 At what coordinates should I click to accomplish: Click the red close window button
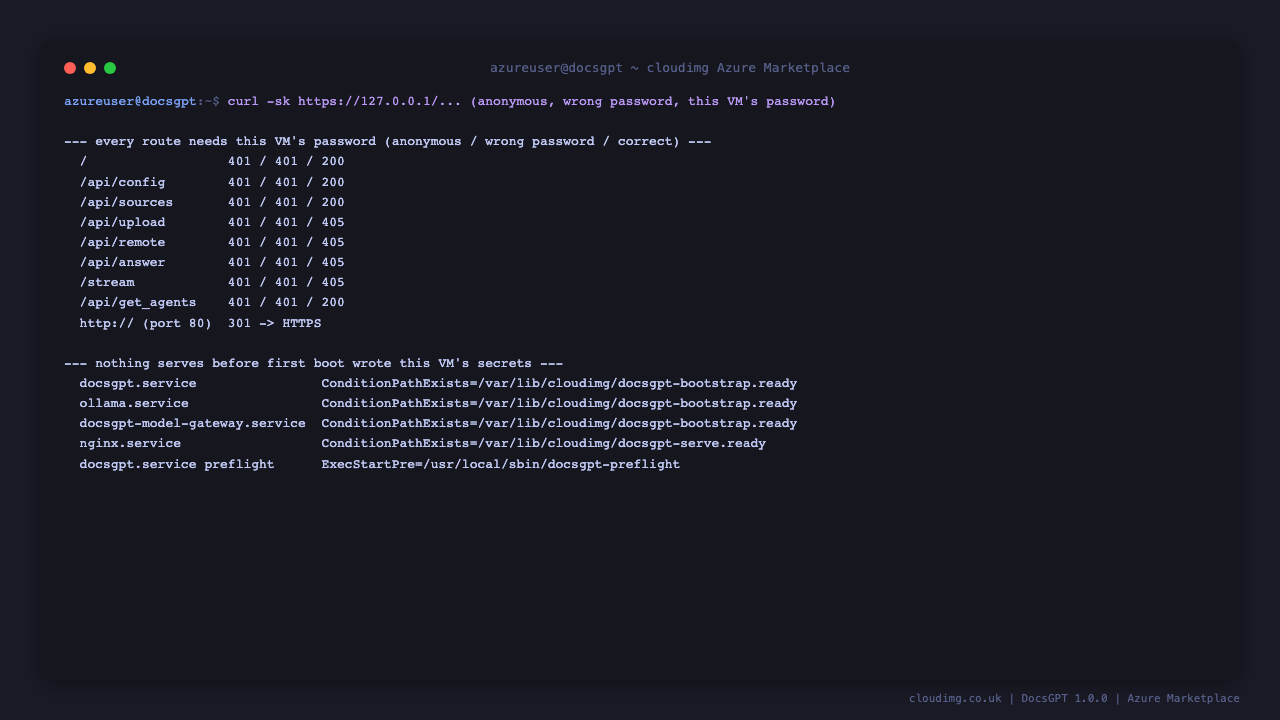point(70,68)
